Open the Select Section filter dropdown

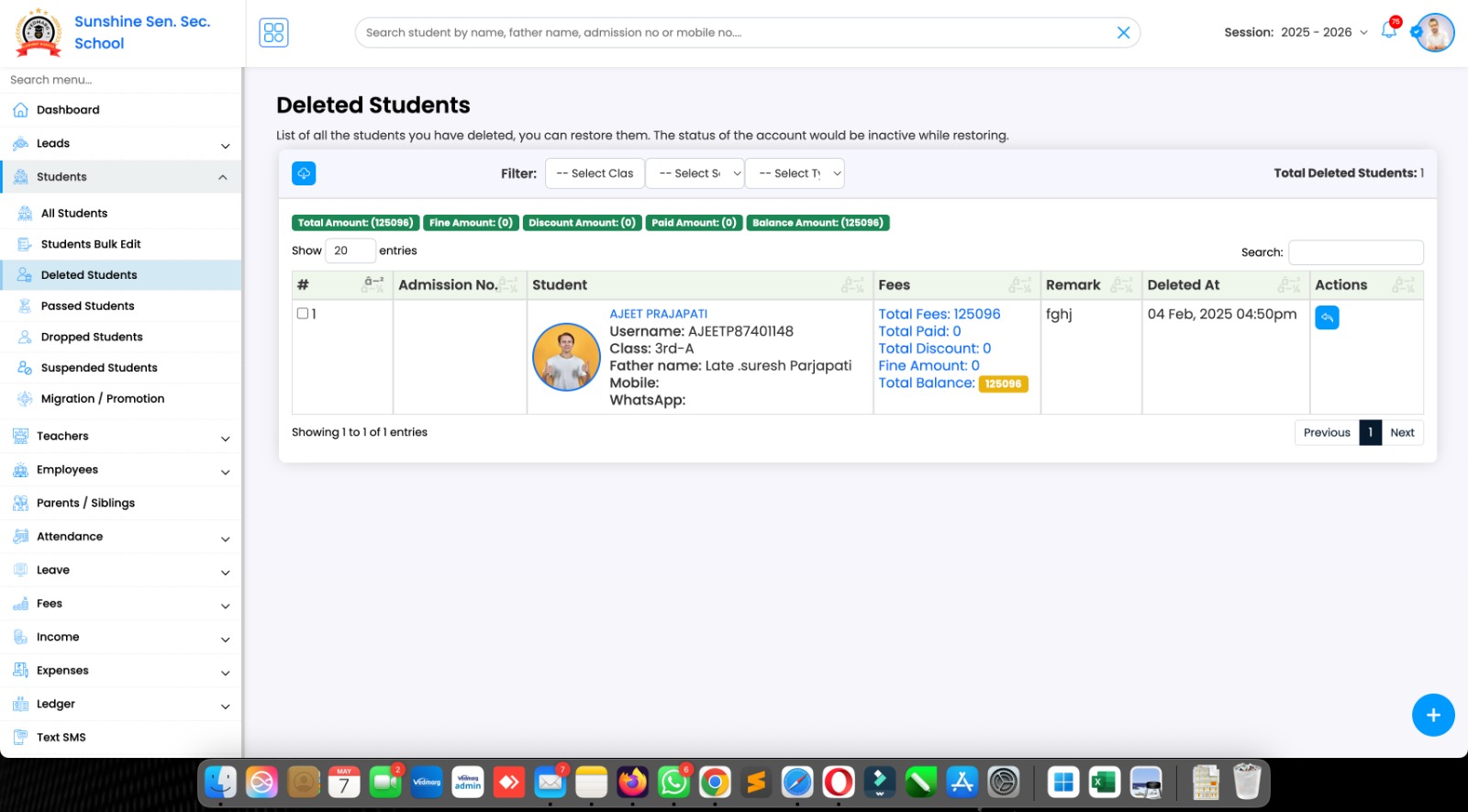tap(695, 173)
